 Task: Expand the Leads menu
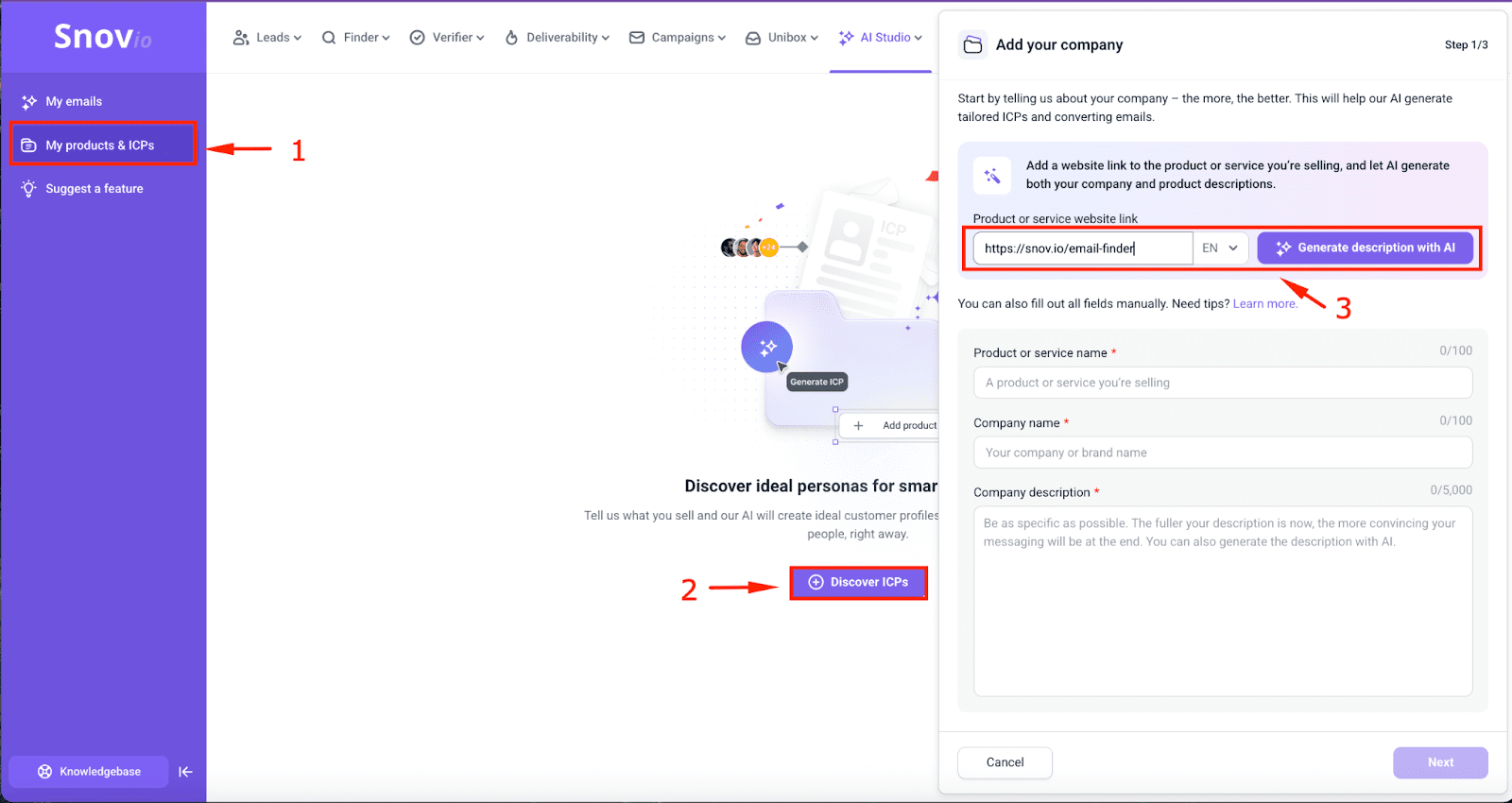267,38
